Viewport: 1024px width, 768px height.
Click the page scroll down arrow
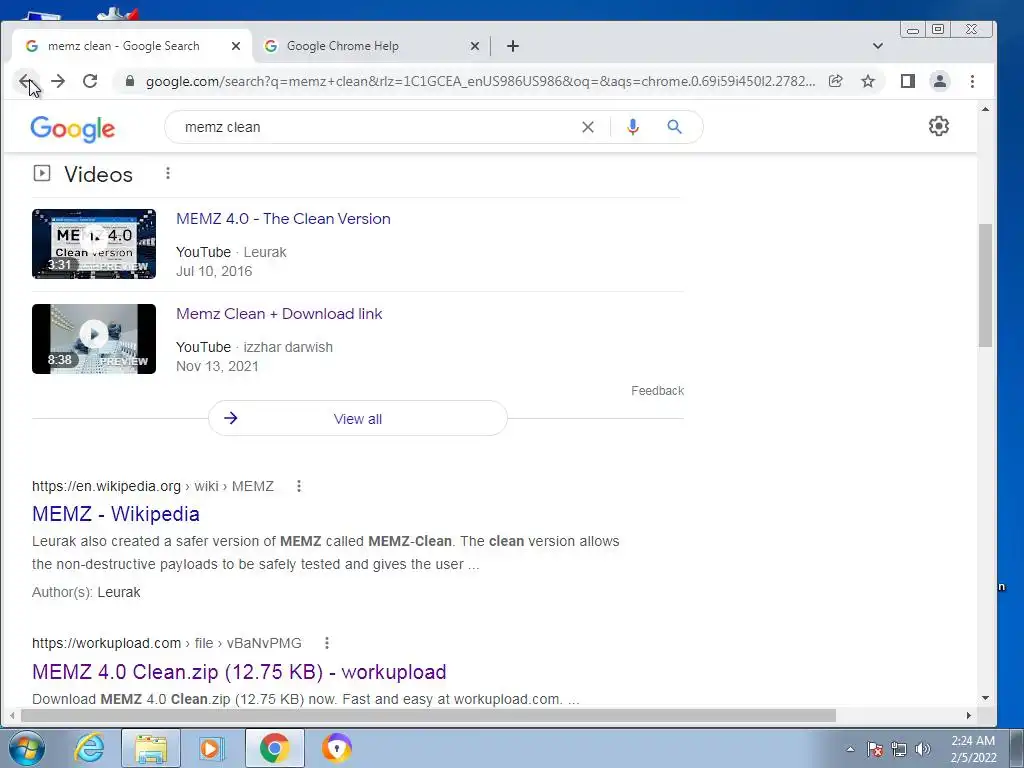click(x=985, y=698)
